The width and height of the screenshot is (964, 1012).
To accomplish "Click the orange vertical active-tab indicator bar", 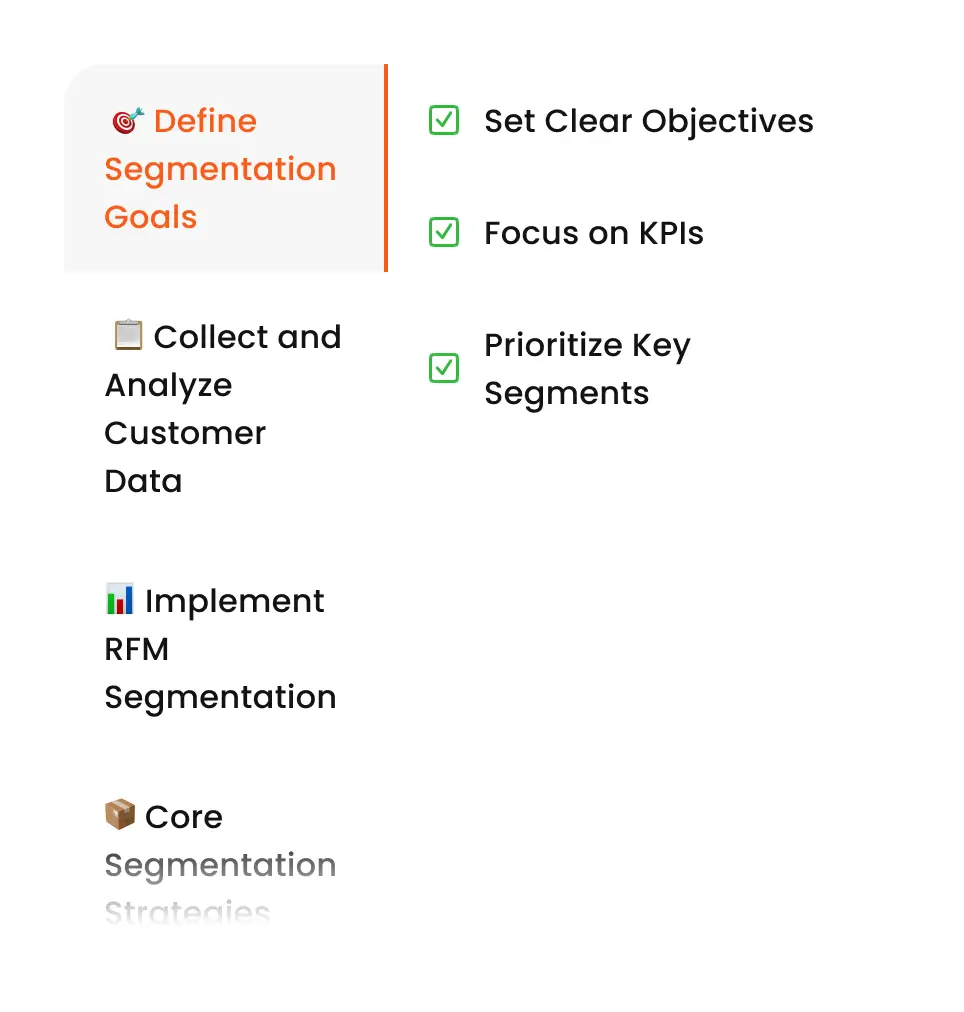I will (x=385, y=168).
